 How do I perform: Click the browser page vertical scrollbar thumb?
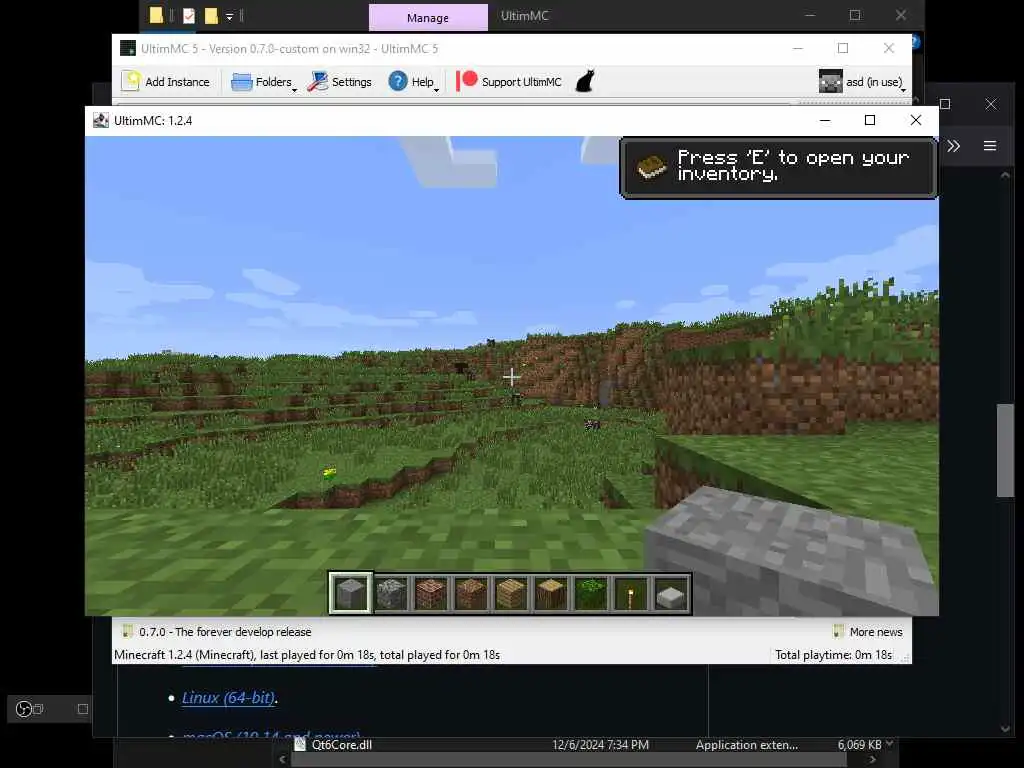pyautogui.click(x=1004, y=451)
